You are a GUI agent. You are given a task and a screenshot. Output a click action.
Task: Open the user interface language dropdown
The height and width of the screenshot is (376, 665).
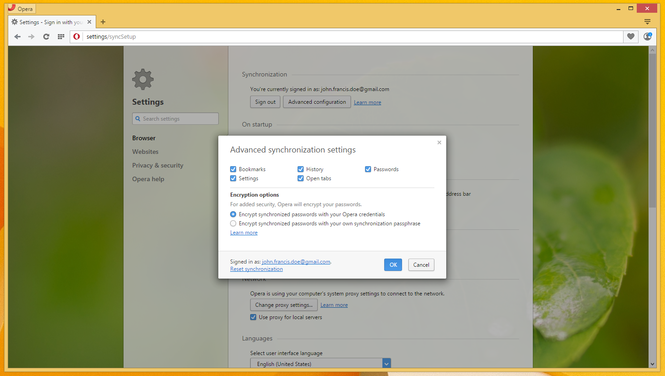point(320,364)
